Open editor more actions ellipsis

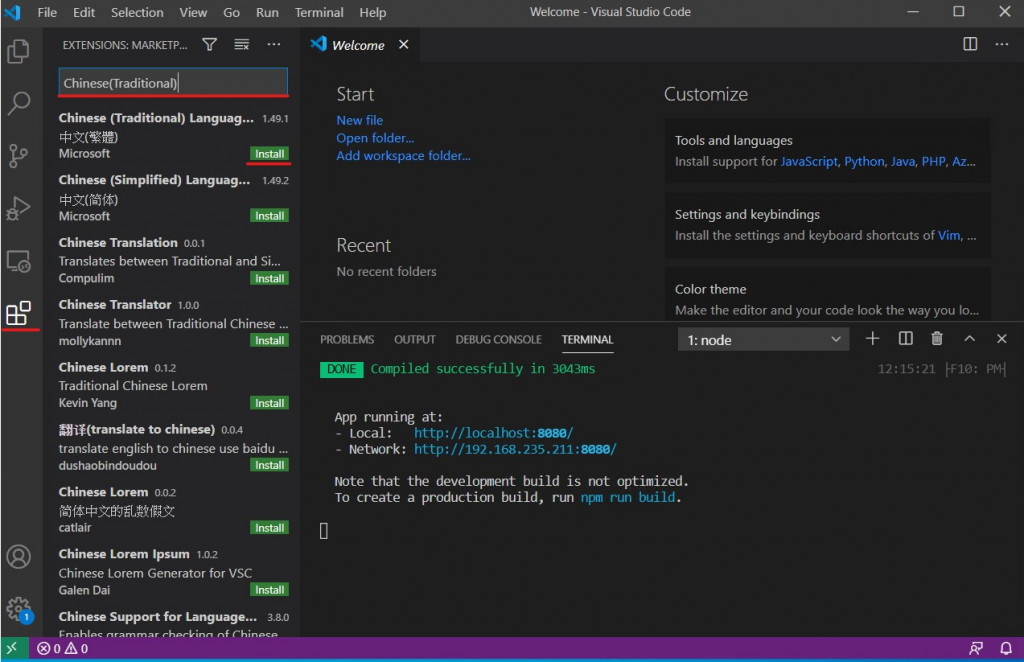[x=1001, y=44]
